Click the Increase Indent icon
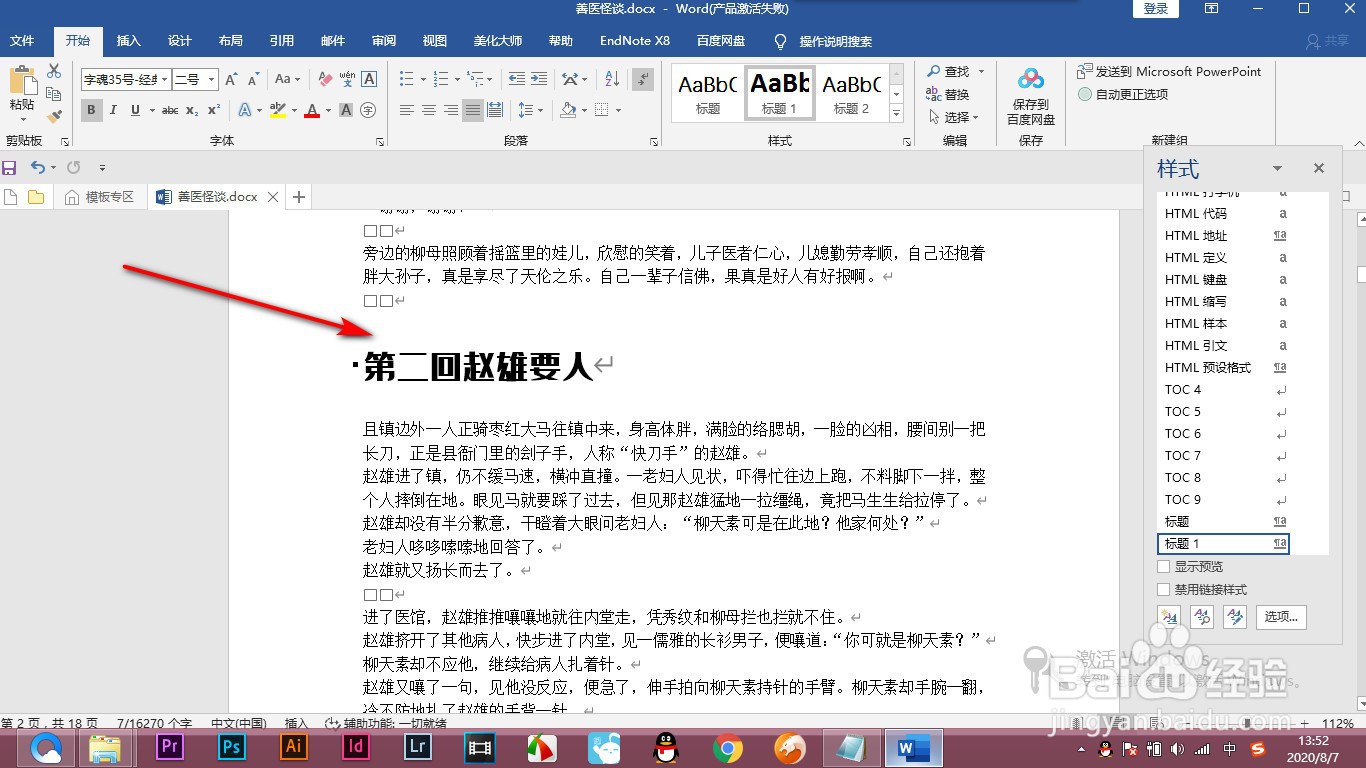The width and height of the screenshot is (1366, 768). click(539, 79)
